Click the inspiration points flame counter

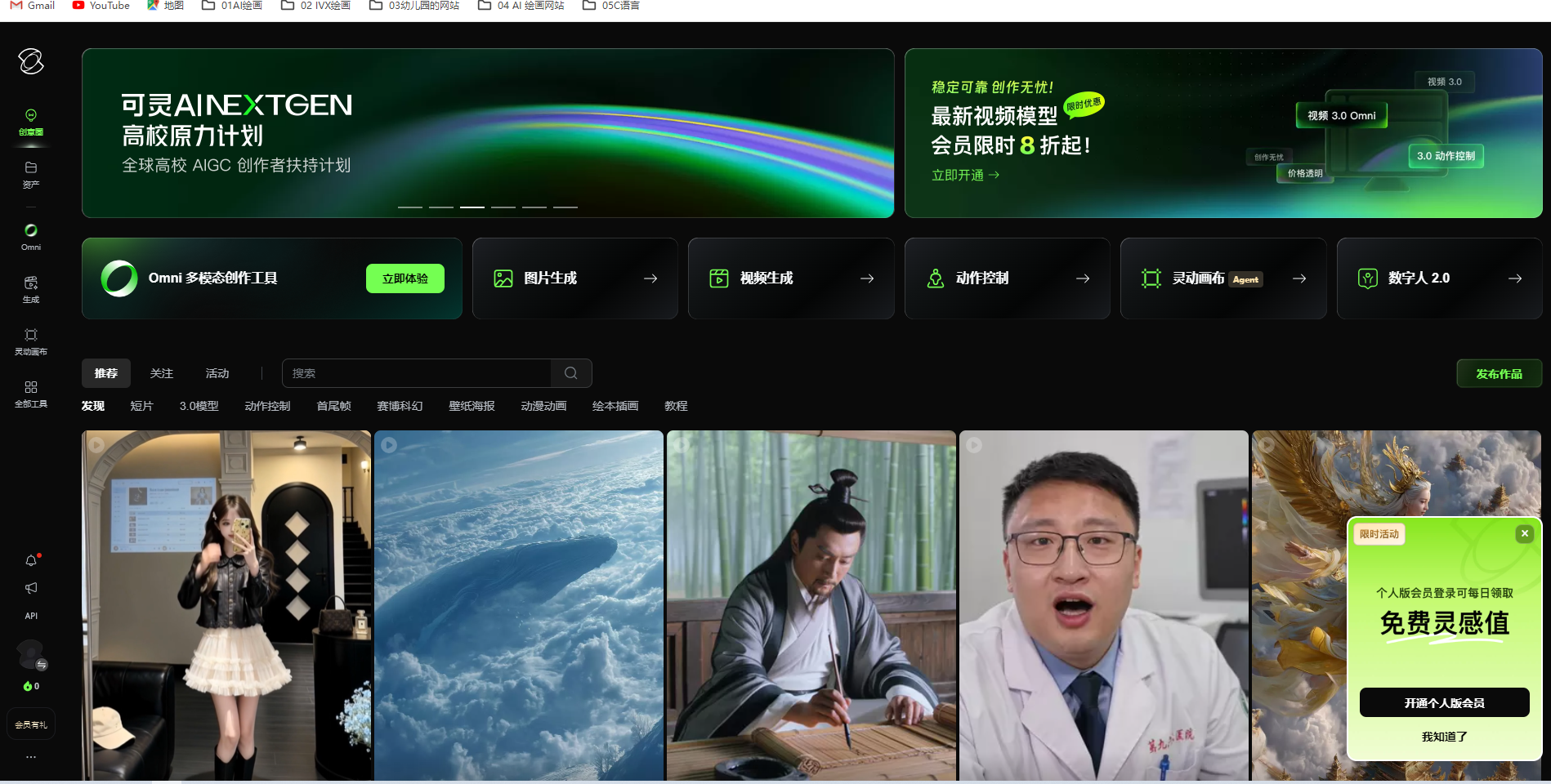point(31,686)
